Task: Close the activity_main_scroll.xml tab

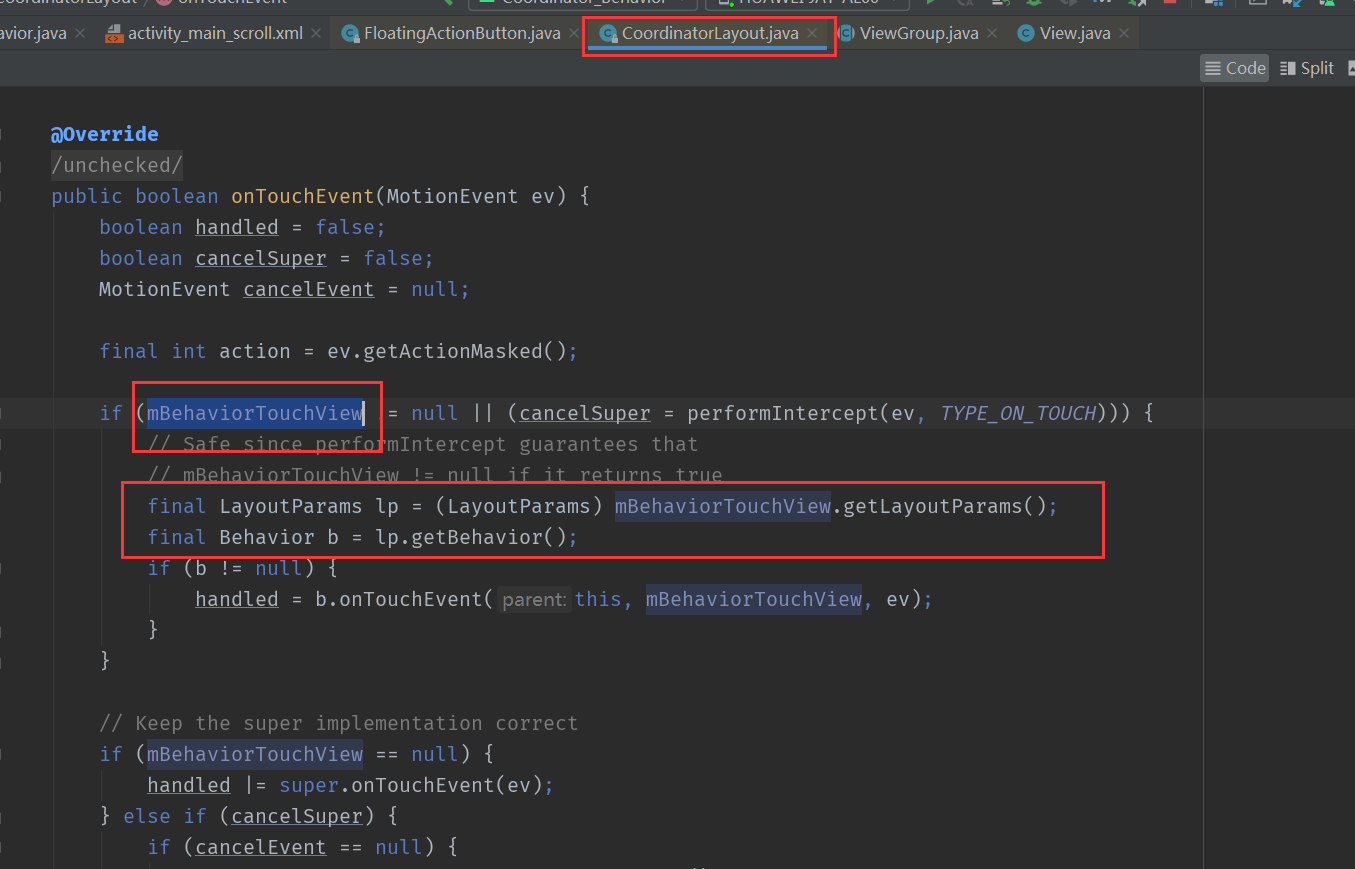Action: [316, 33]
